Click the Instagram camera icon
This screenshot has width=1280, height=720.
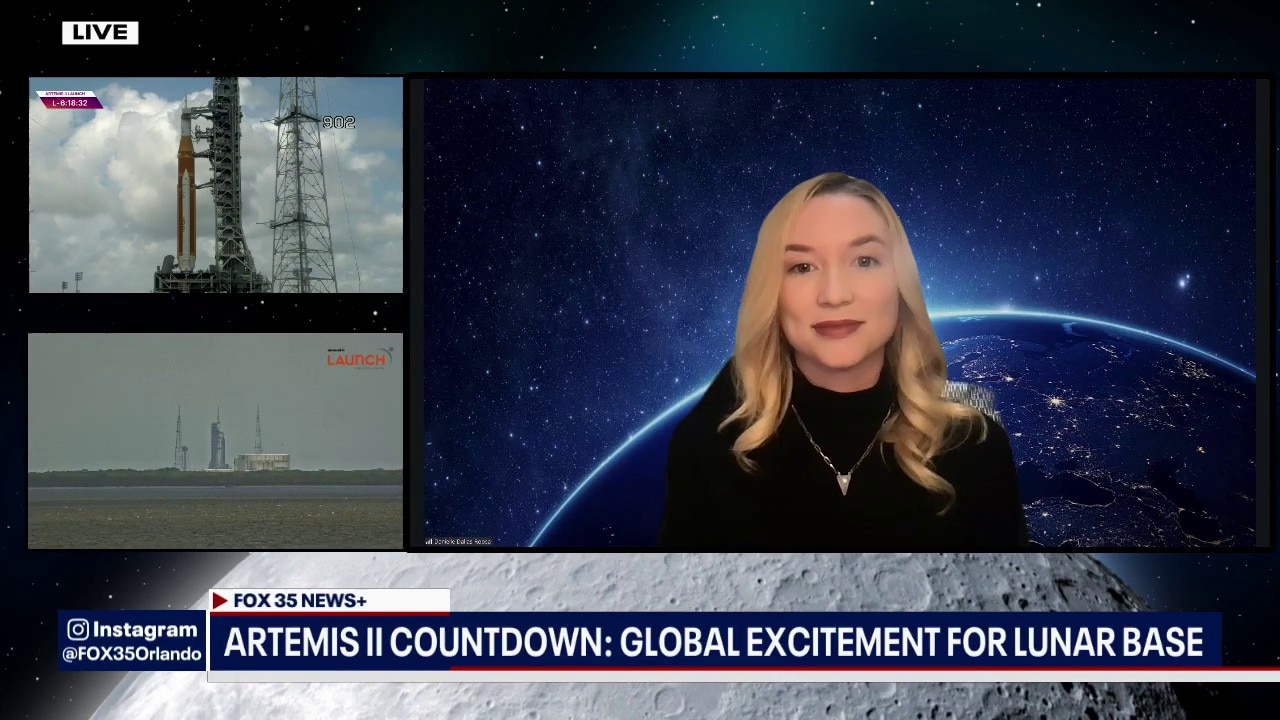pos(78,630)
